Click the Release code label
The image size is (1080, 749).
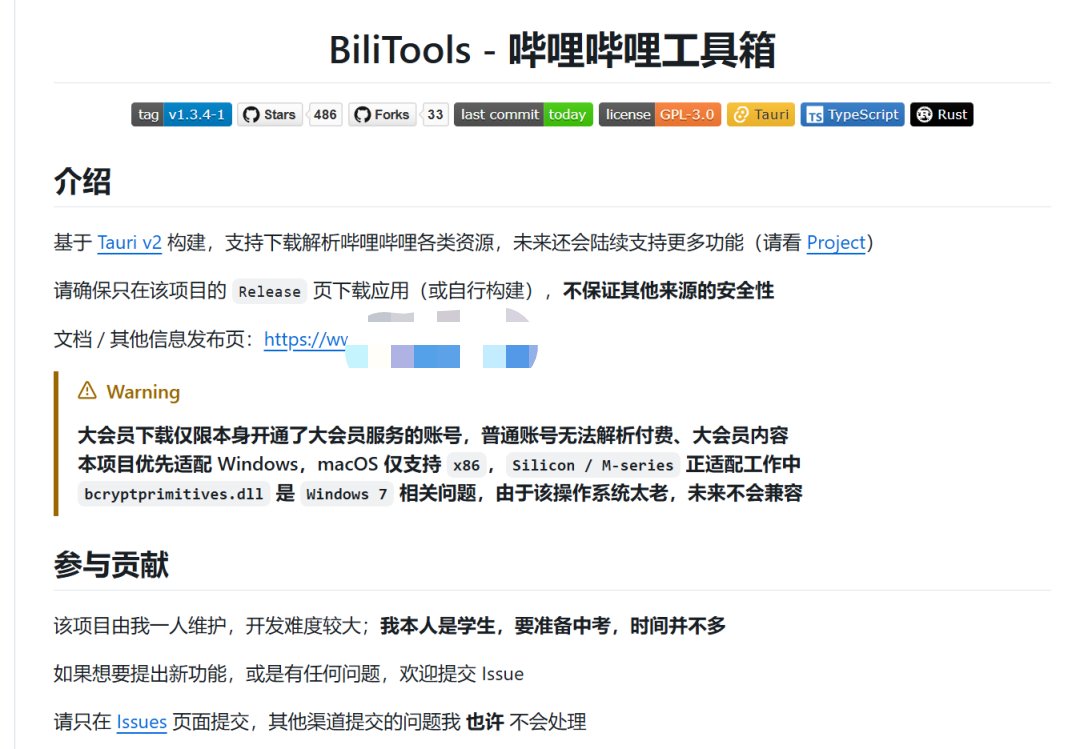(x=269, y=291)
